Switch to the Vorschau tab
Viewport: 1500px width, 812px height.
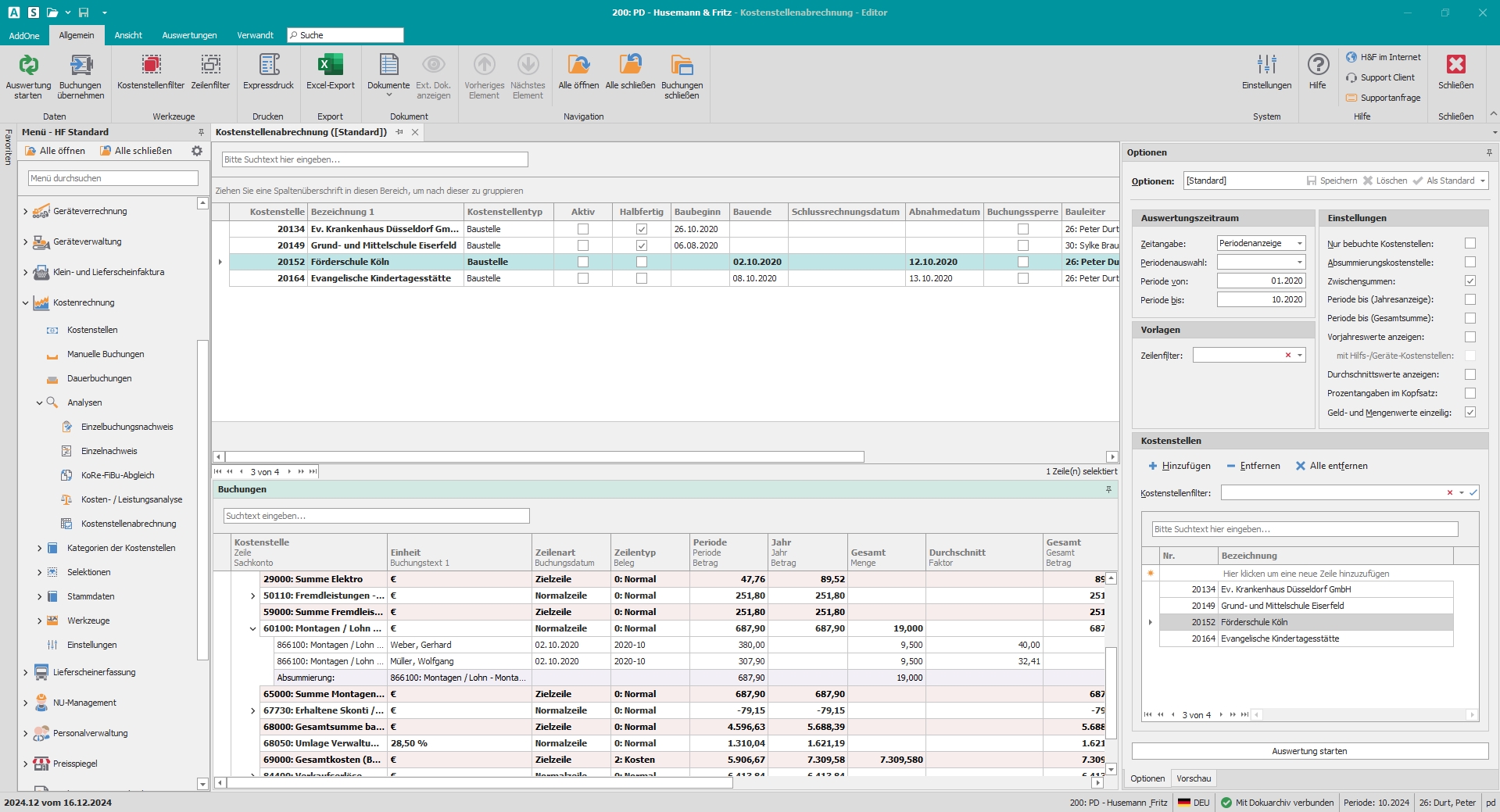(x=1194, y=778)
